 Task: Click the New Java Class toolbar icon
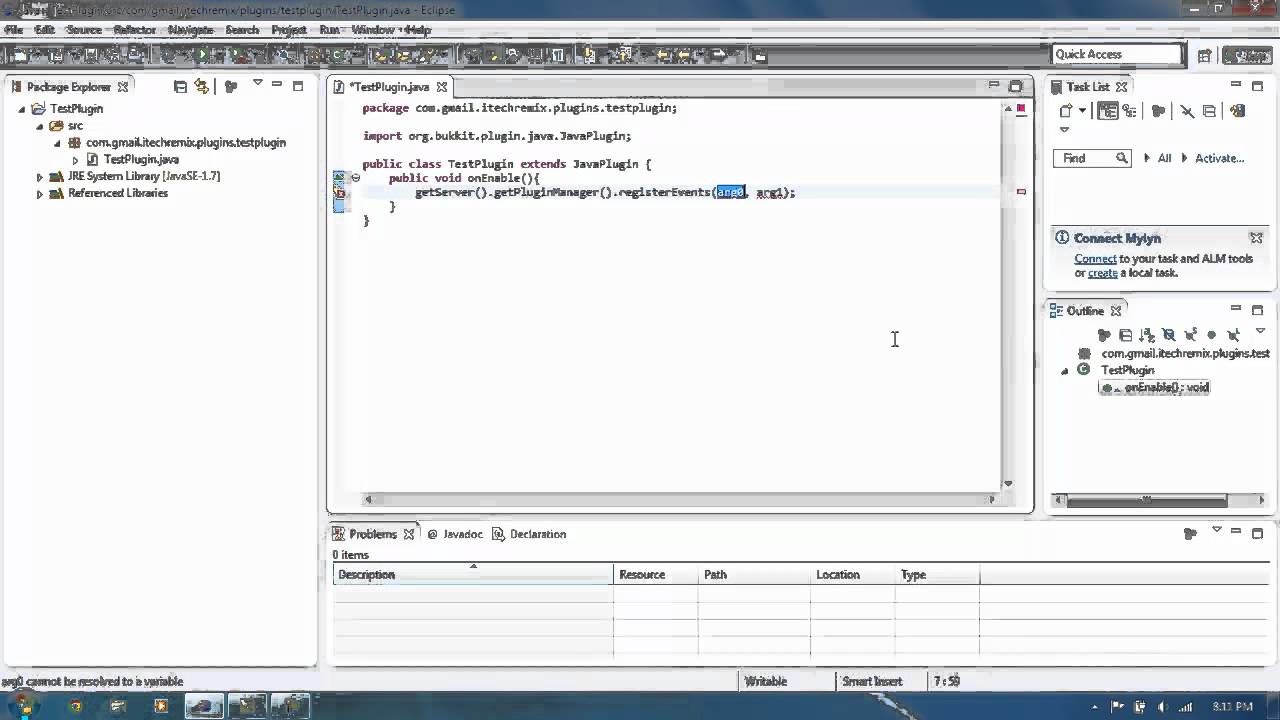pos(337,55)
